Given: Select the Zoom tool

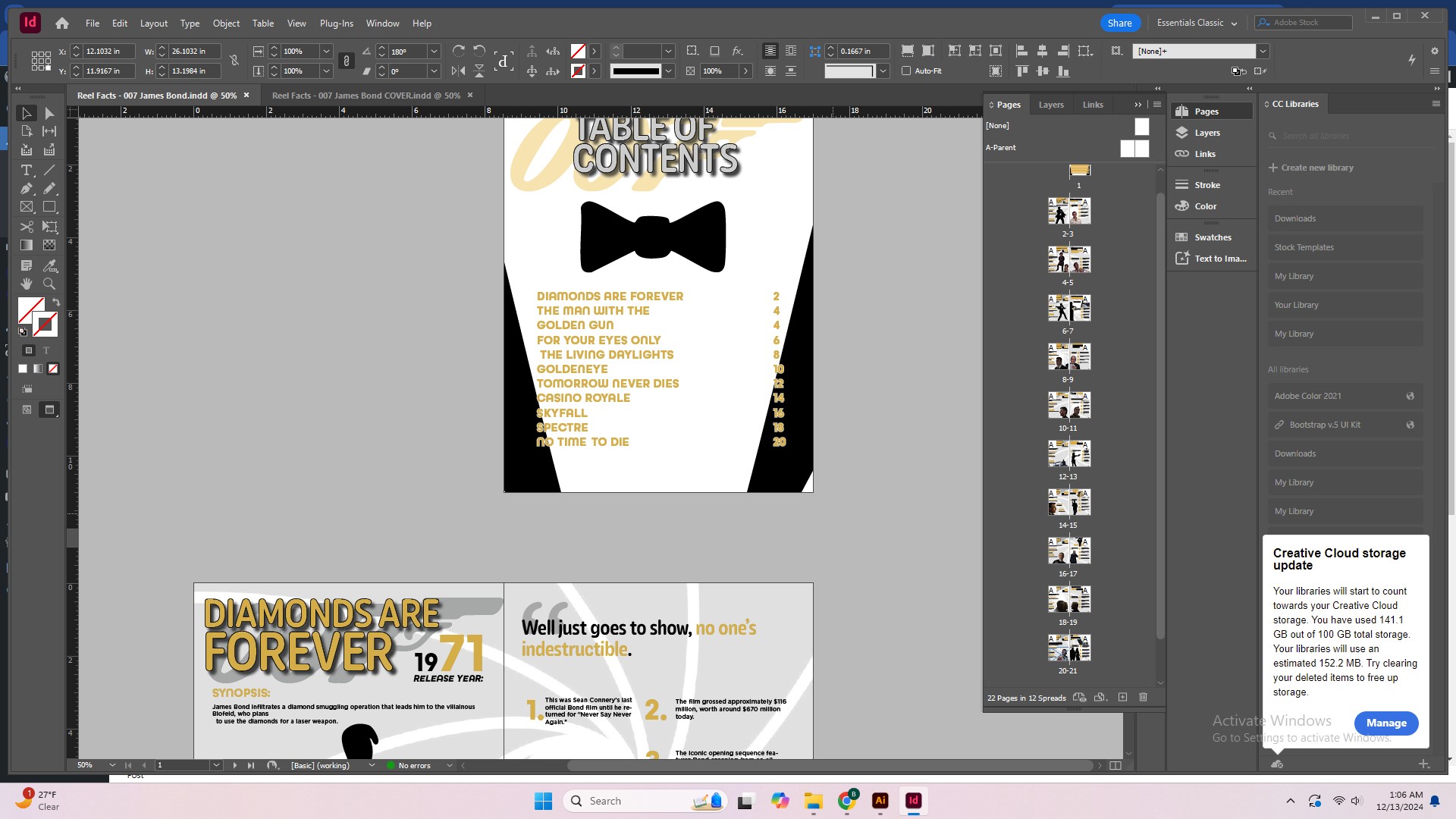Looking at the screenshot, I should [x=49, y=284].
